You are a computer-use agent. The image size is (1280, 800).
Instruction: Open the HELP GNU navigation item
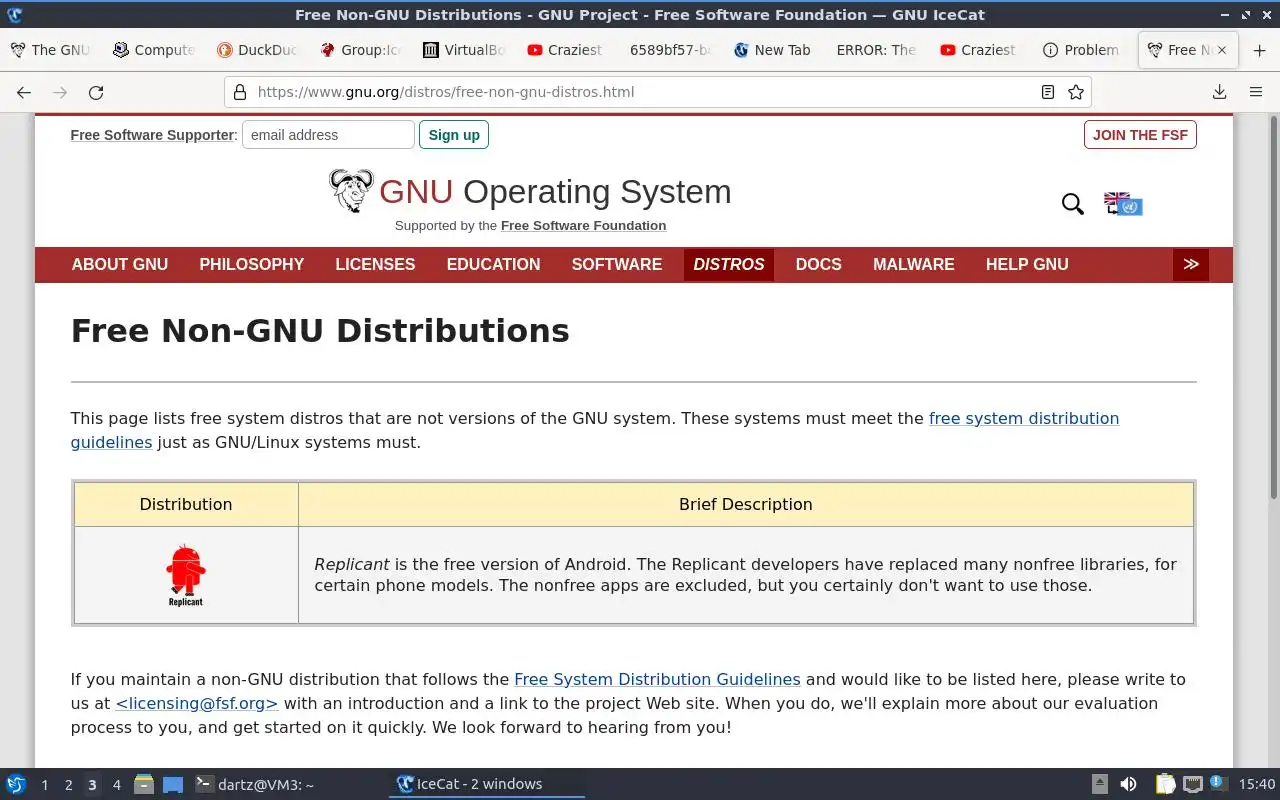pos(1027,264)
